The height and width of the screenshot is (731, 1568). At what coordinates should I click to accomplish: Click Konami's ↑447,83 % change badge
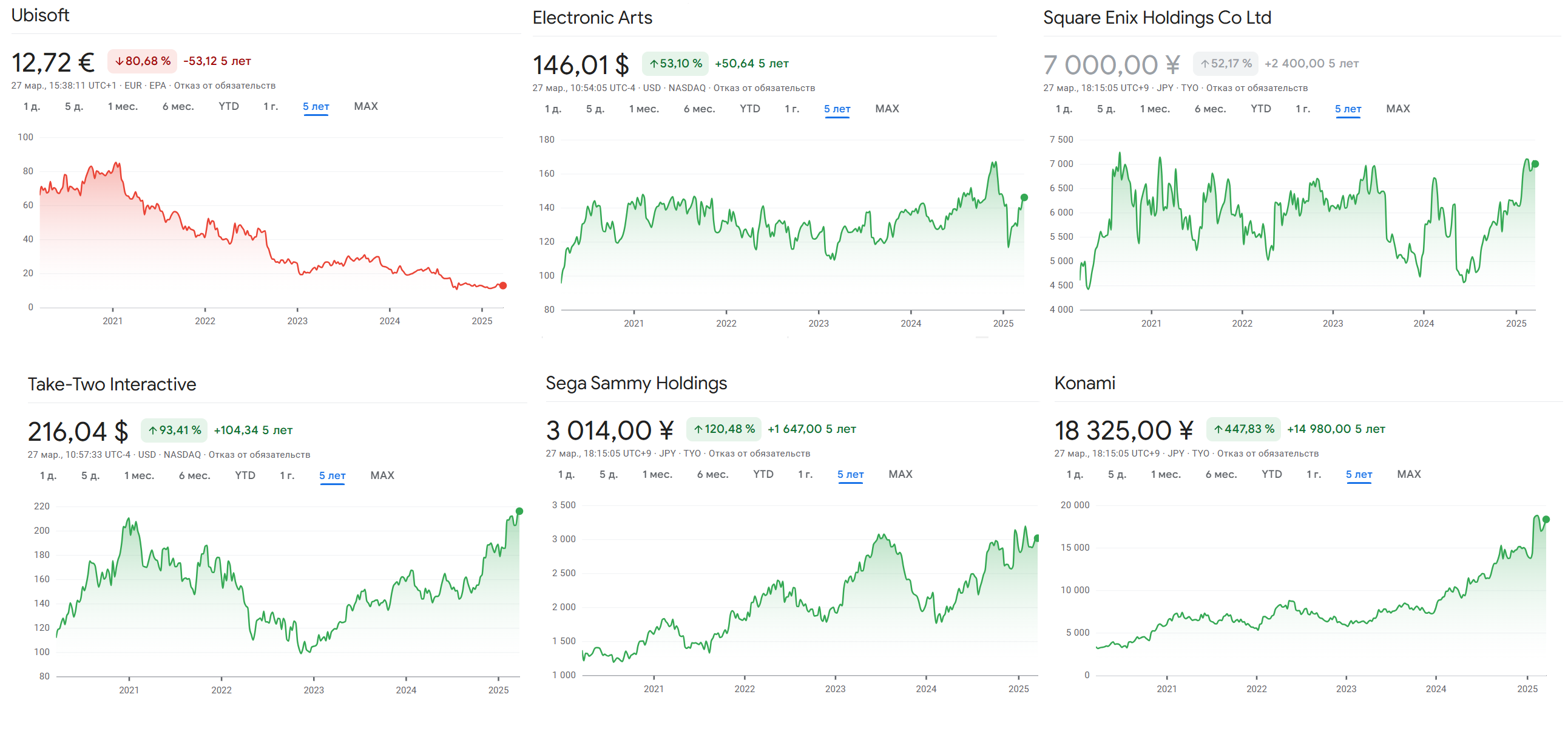1243,429
